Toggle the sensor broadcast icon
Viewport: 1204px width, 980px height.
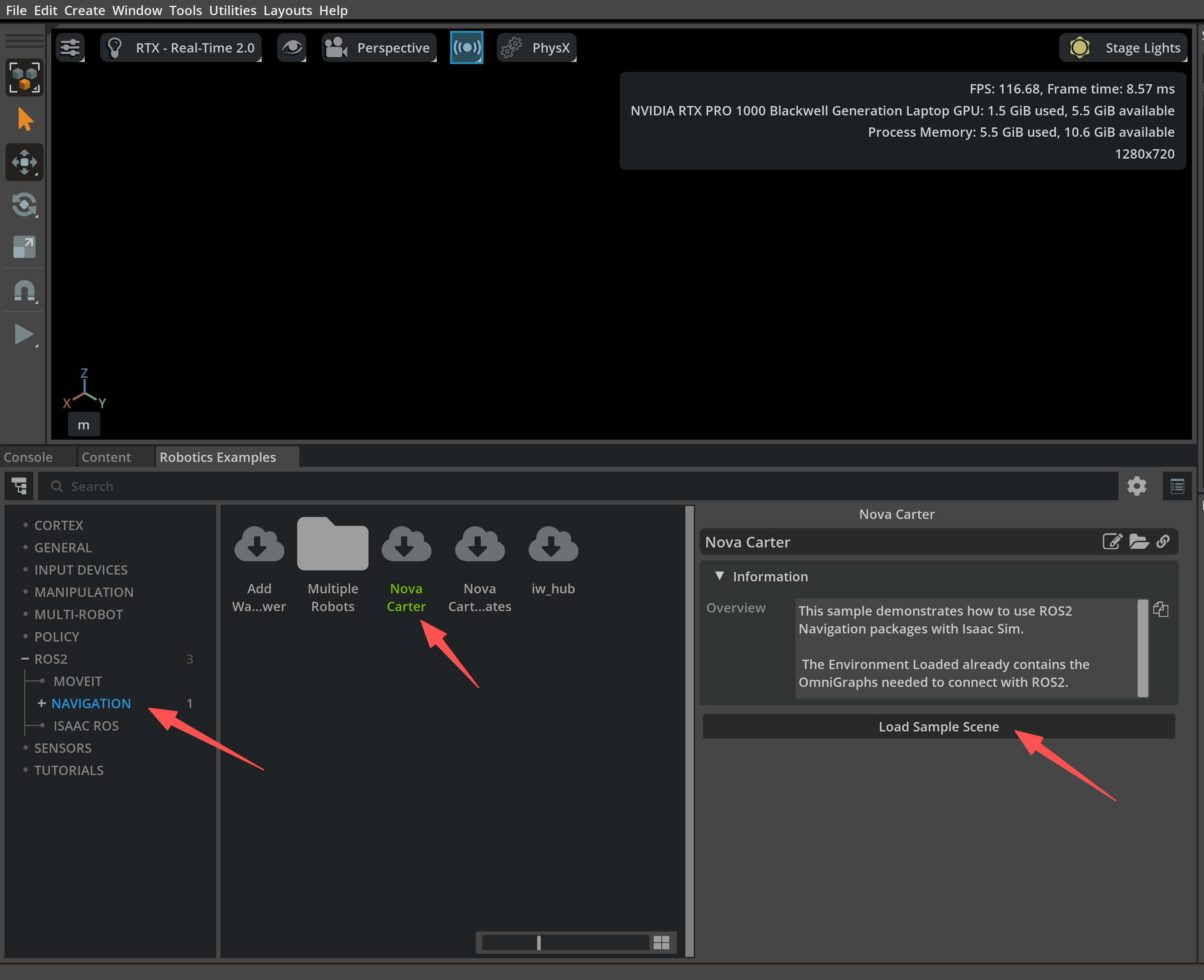click(467, 48)
